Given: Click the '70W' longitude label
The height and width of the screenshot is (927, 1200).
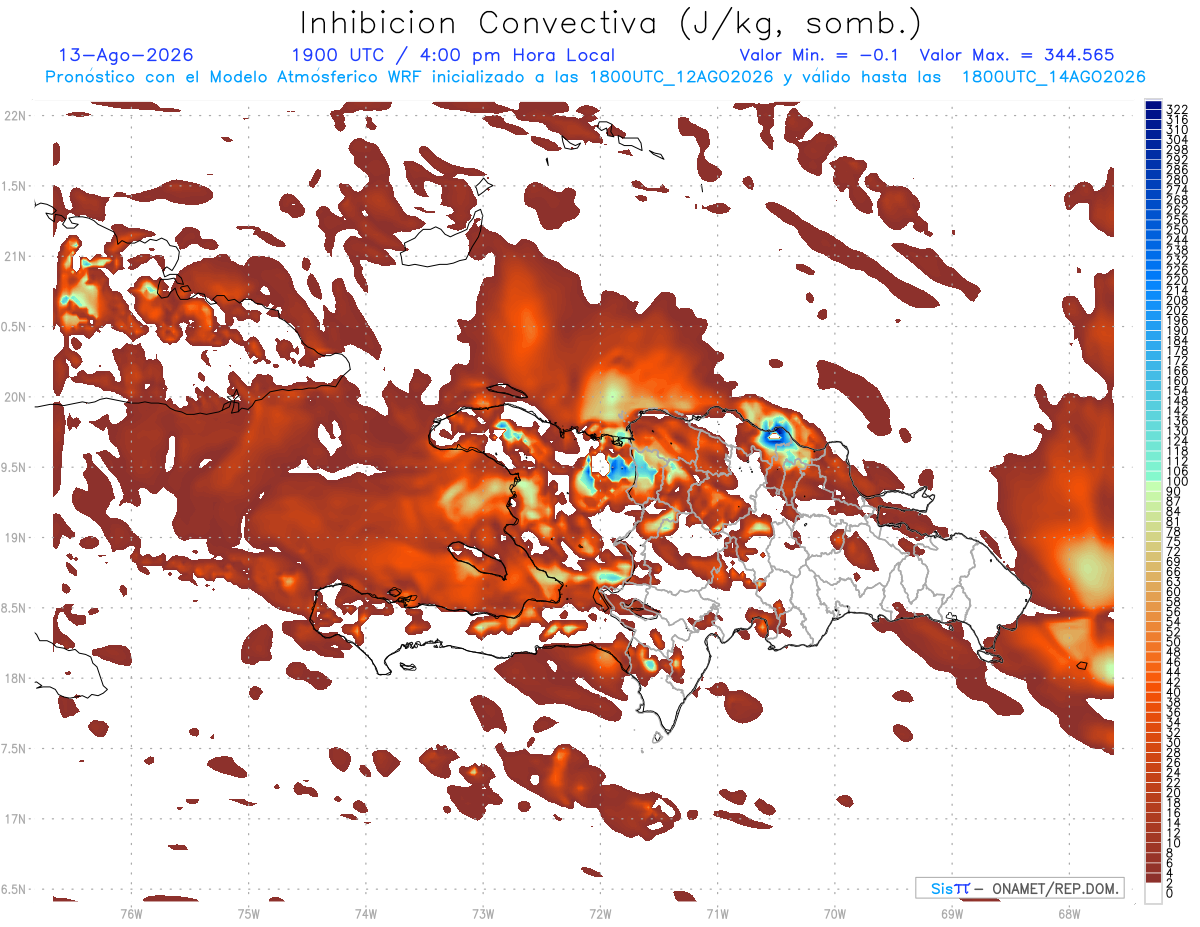Looking at the screenshot, I should [x=834, y=914].
